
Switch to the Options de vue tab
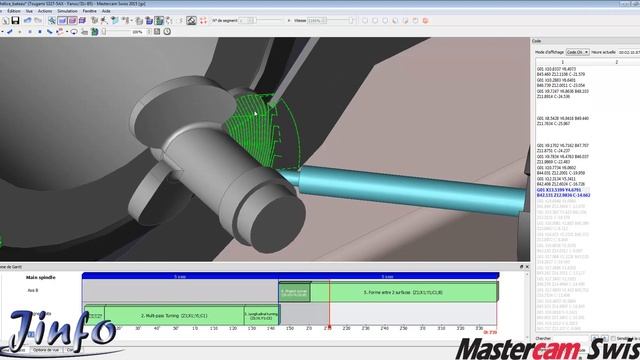[46, 350]
